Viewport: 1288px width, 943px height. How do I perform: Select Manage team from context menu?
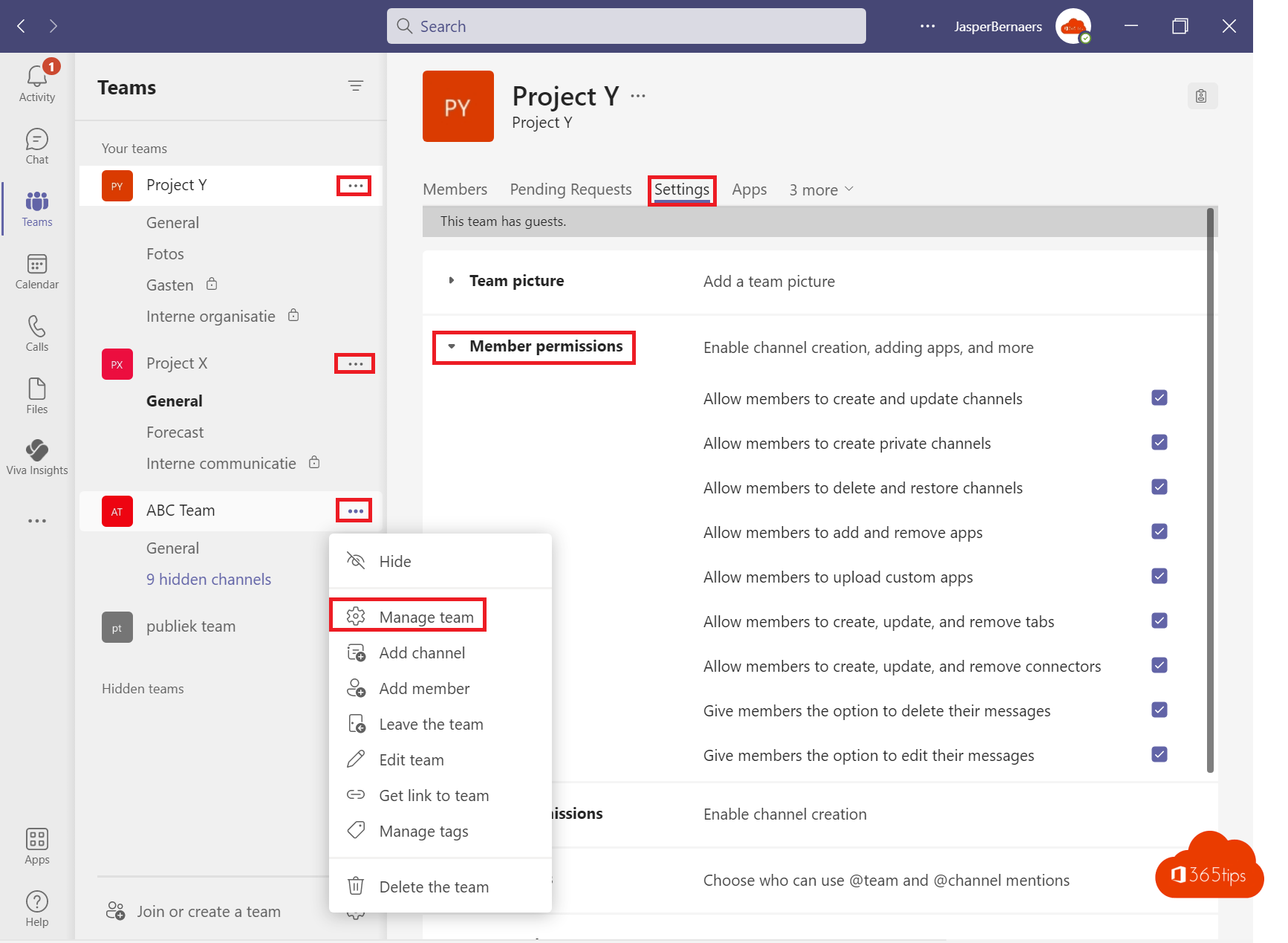pyautogui.click(x=426, y=617)
